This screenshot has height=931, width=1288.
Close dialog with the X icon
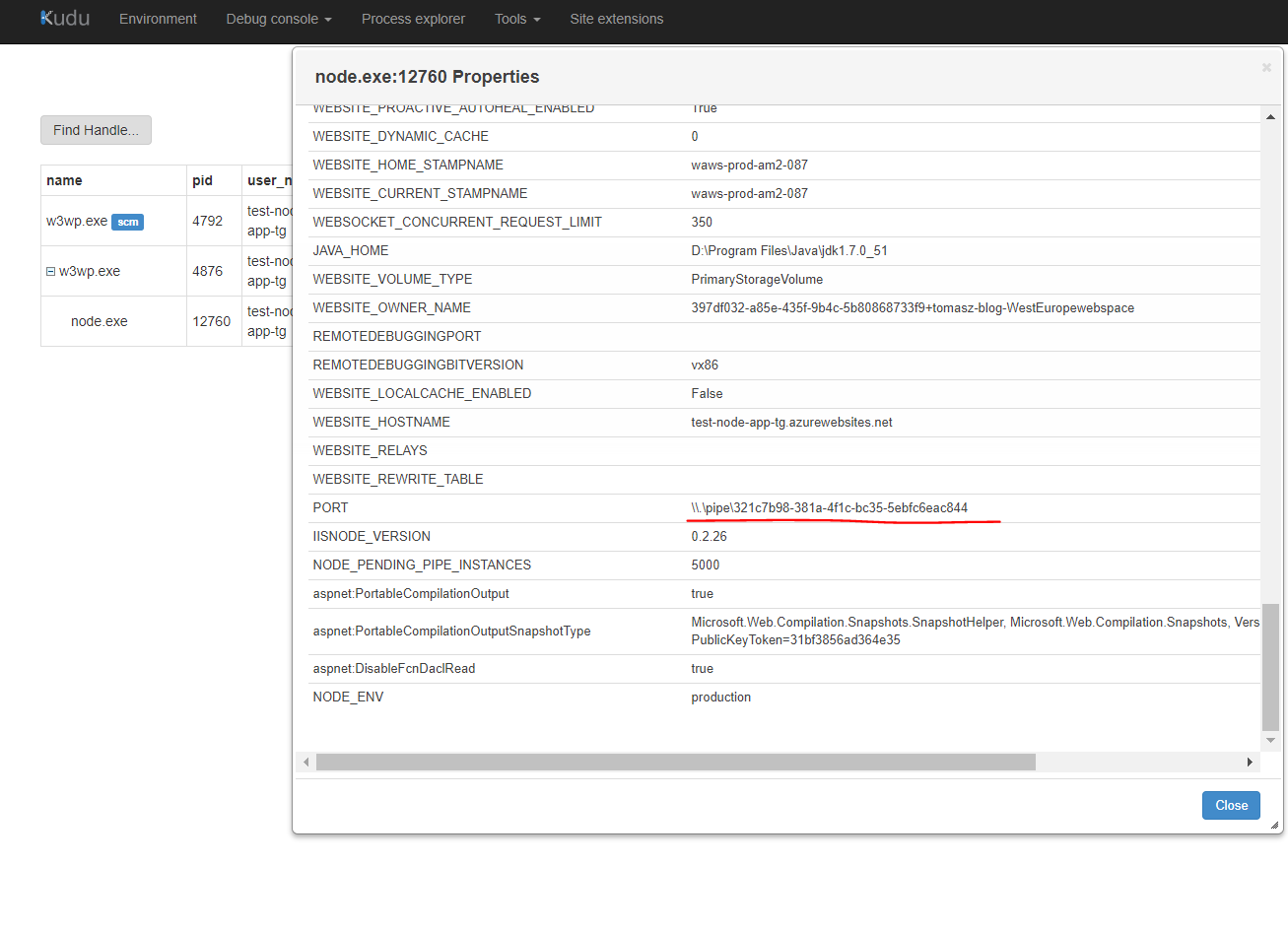point(1266,68)
